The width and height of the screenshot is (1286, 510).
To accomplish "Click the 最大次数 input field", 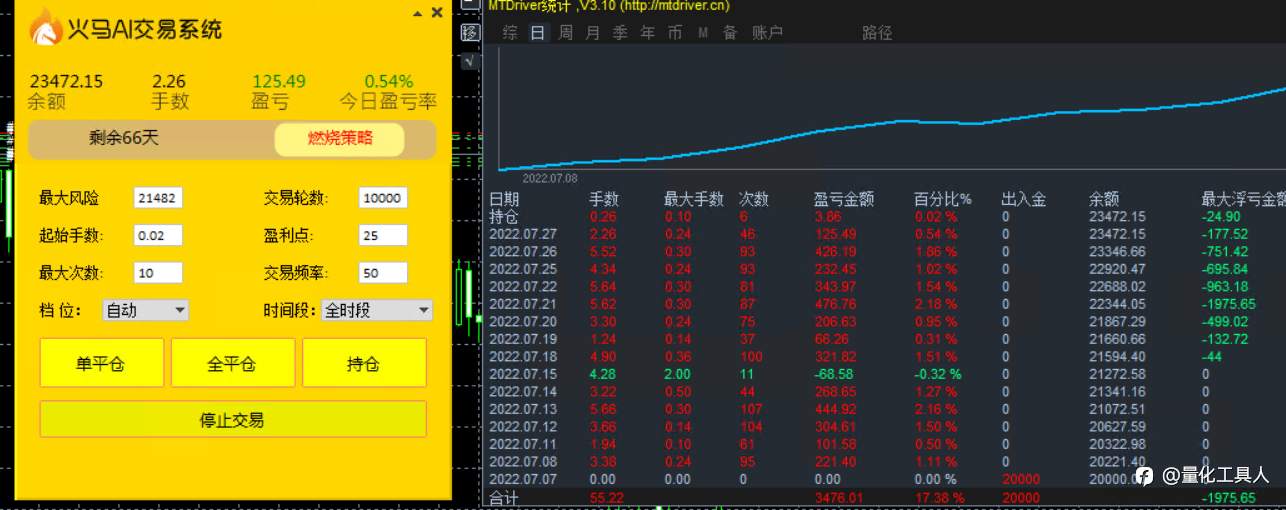I will pyautogui.click(x=158, y=272).
